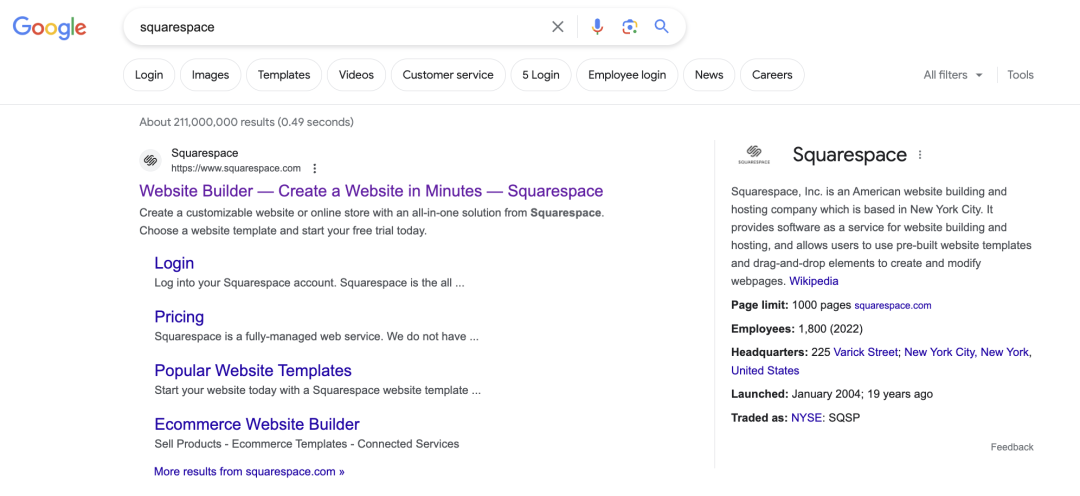The image size is (1080, 496).
Task: Select the Images filter chip
Action: click(x=210, y=75)
